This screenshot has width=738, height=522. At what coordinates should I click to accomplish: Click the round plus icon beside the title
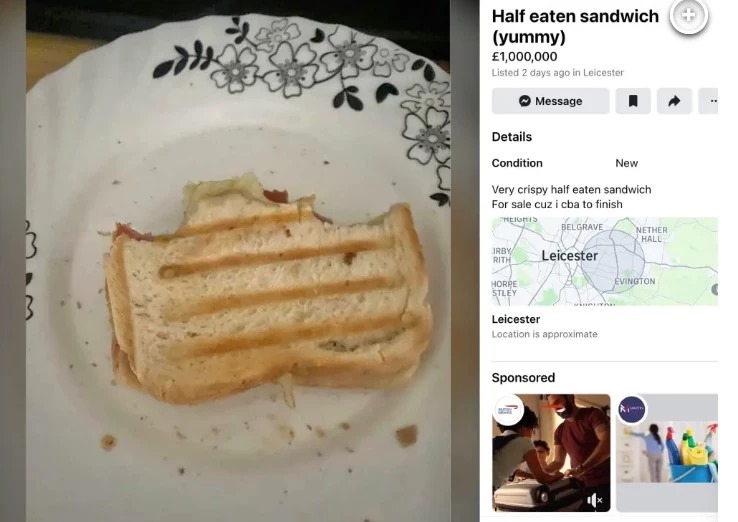(x=689, y=16)
